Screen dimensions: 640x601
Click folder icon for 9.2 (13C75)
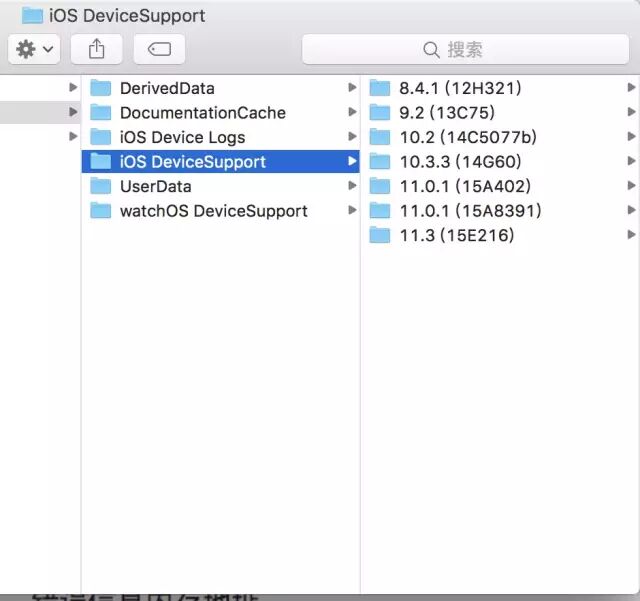[x=380, y=112]
